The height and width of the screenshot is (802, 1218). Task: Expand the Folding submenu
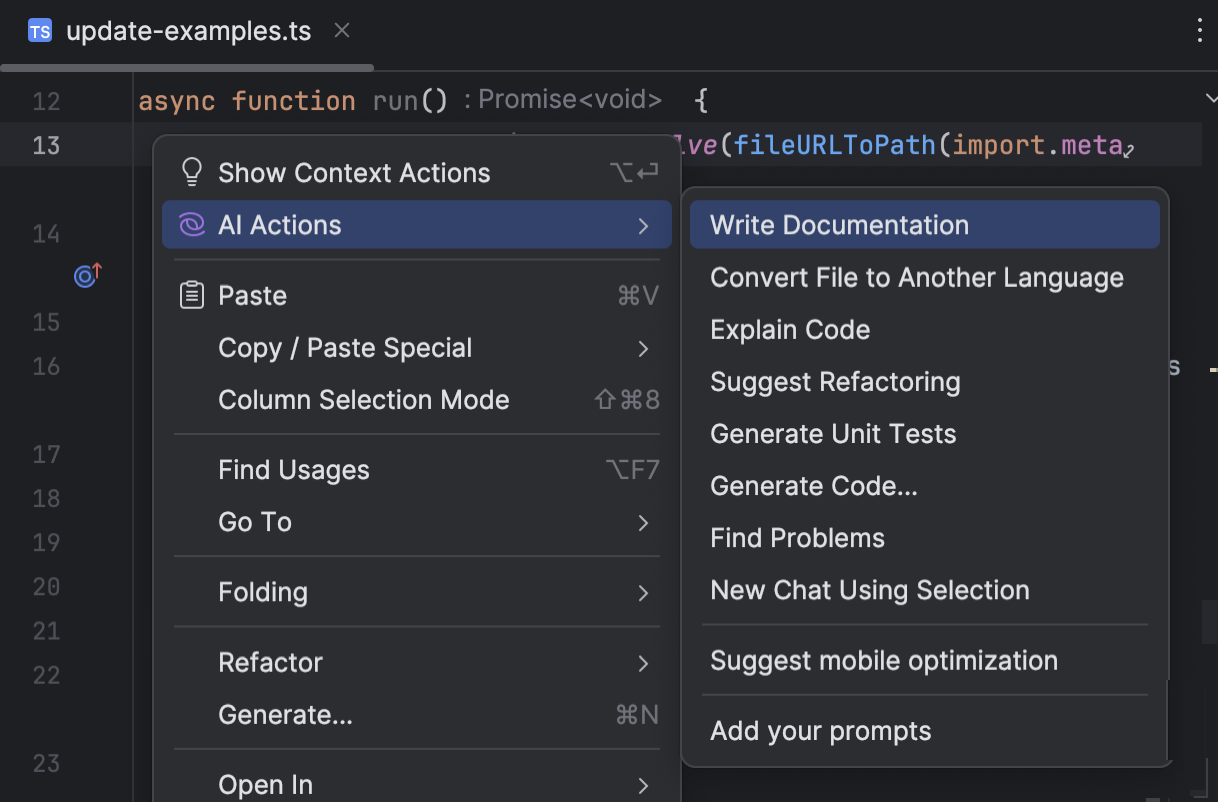[643, 593]
